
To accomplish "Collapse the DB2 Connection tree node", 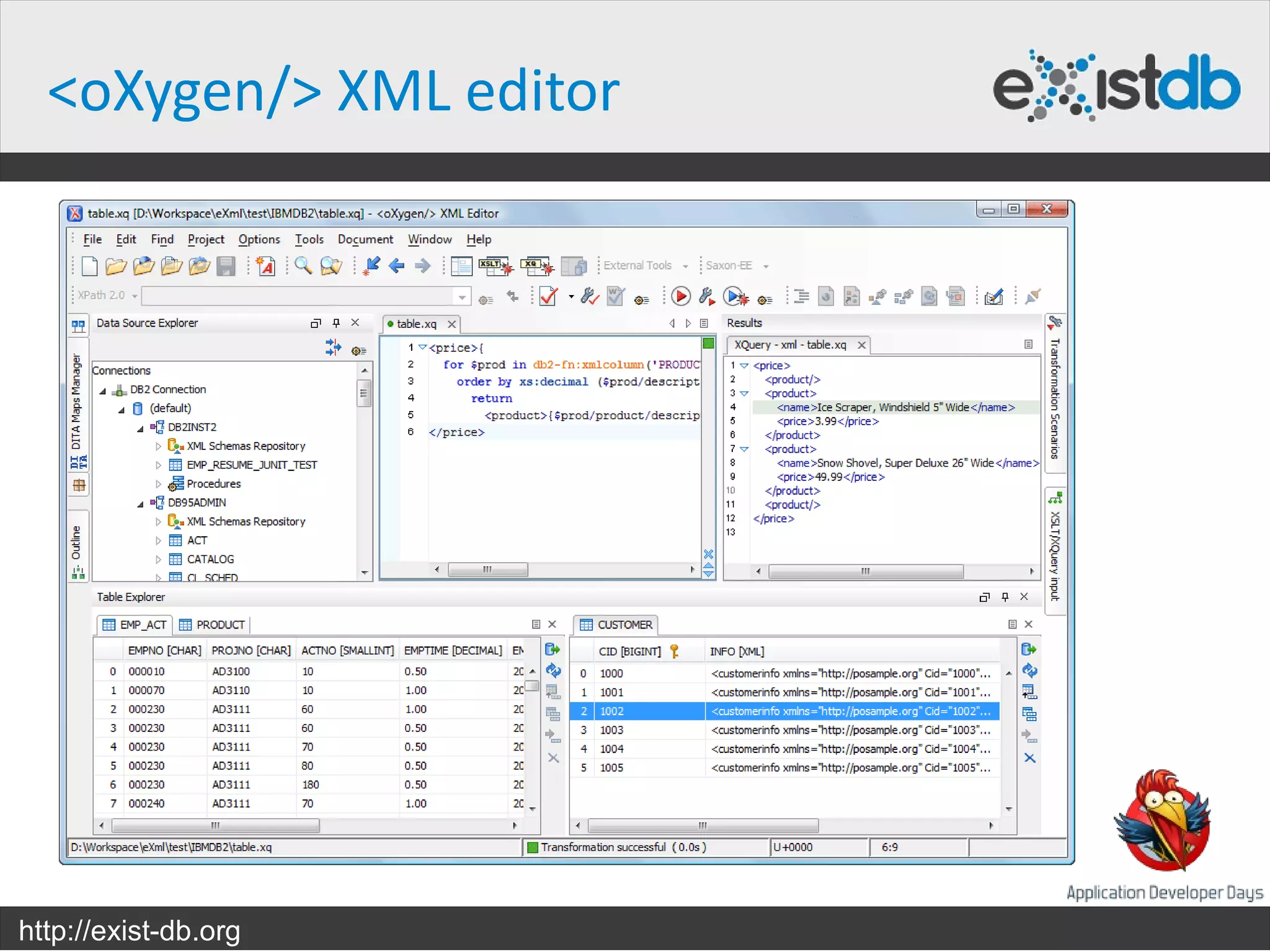I will (103, 391).
